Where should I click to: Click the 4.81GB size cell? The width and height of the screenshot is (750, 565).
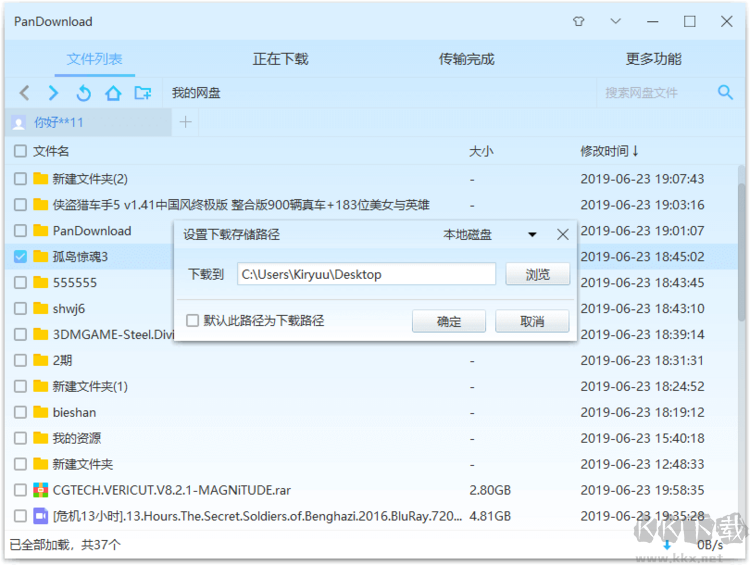point(490,516)
